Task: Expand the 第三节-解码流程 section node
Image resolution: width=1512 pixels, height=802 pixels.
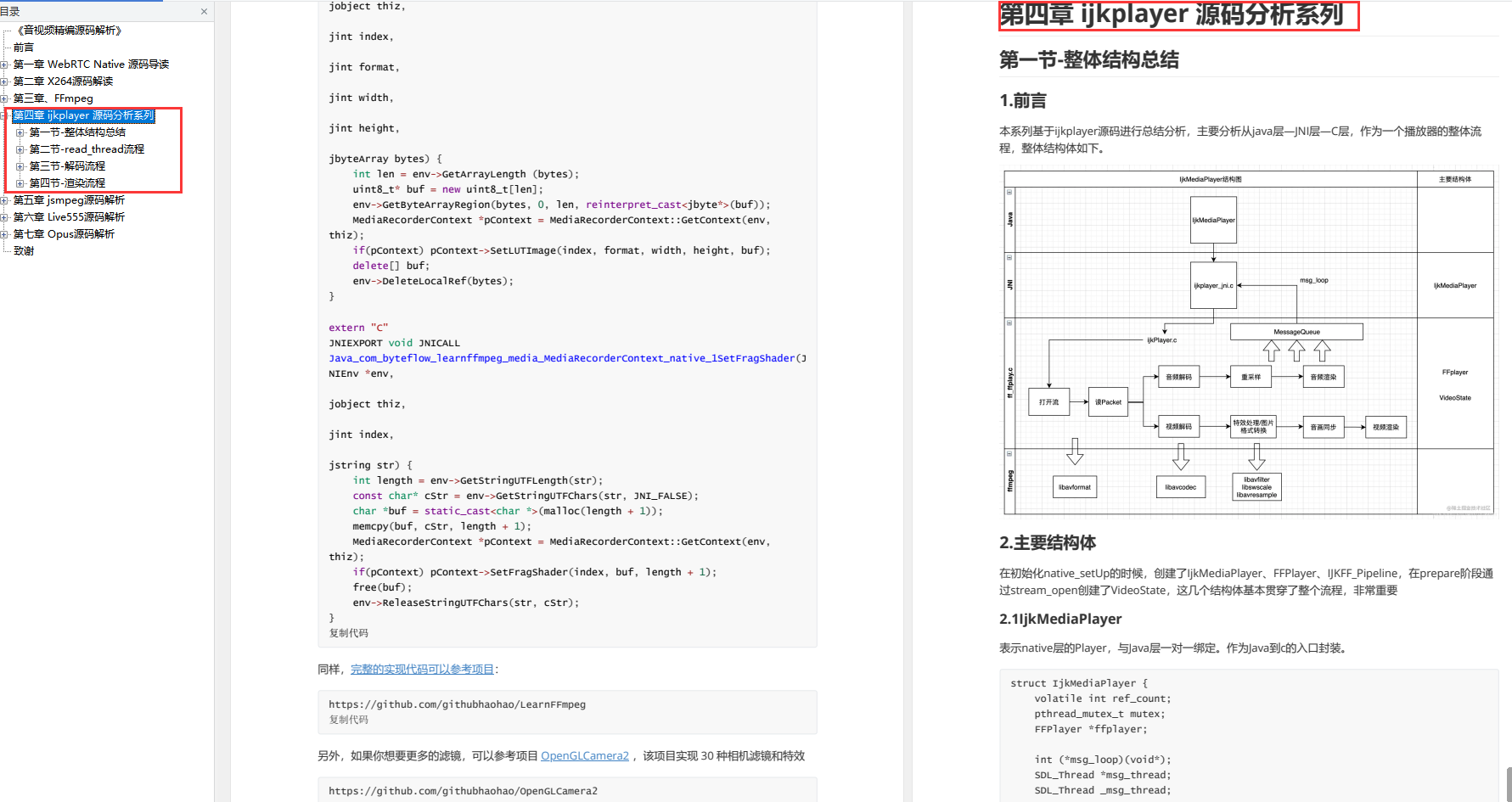Action: click(x=20, y=166)
